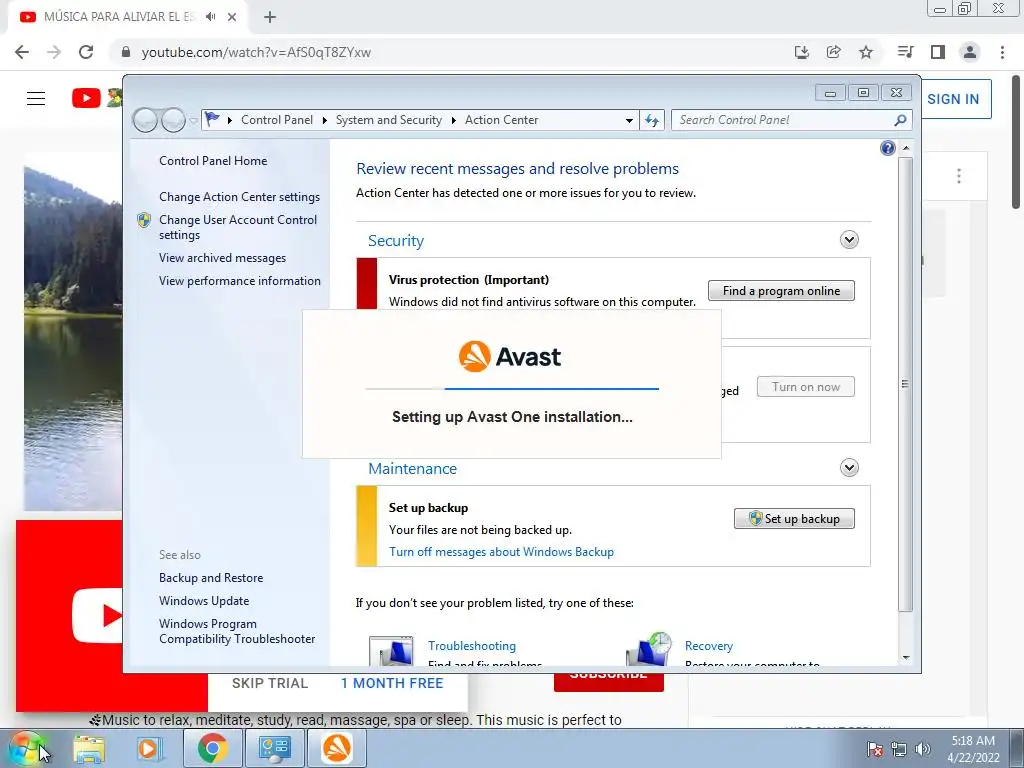Open the YouTube panel three-dot options
This screenshot has height=768, width=1024.
(959, 176)
